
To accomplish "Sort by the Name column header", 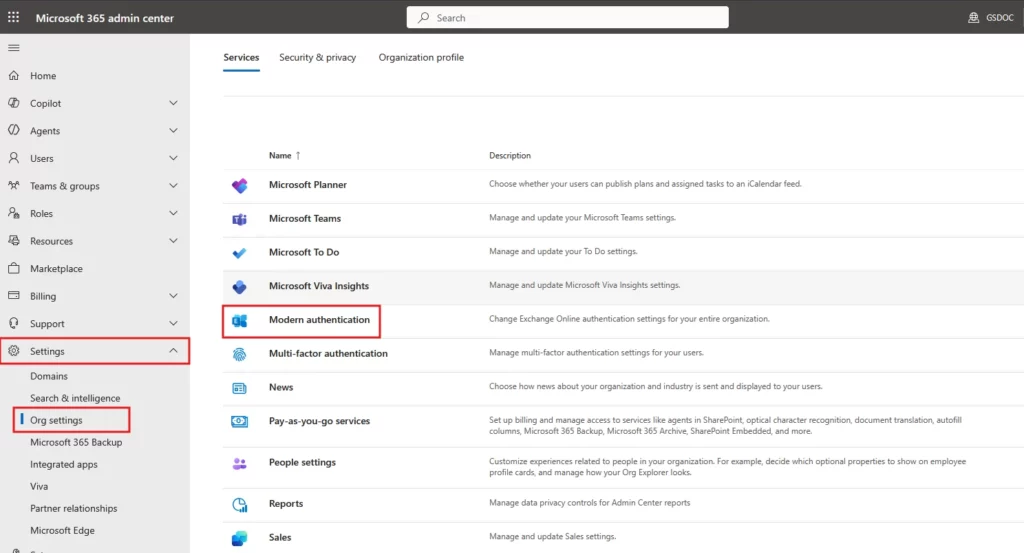I will pyautogui.click(x=280, y=155).
